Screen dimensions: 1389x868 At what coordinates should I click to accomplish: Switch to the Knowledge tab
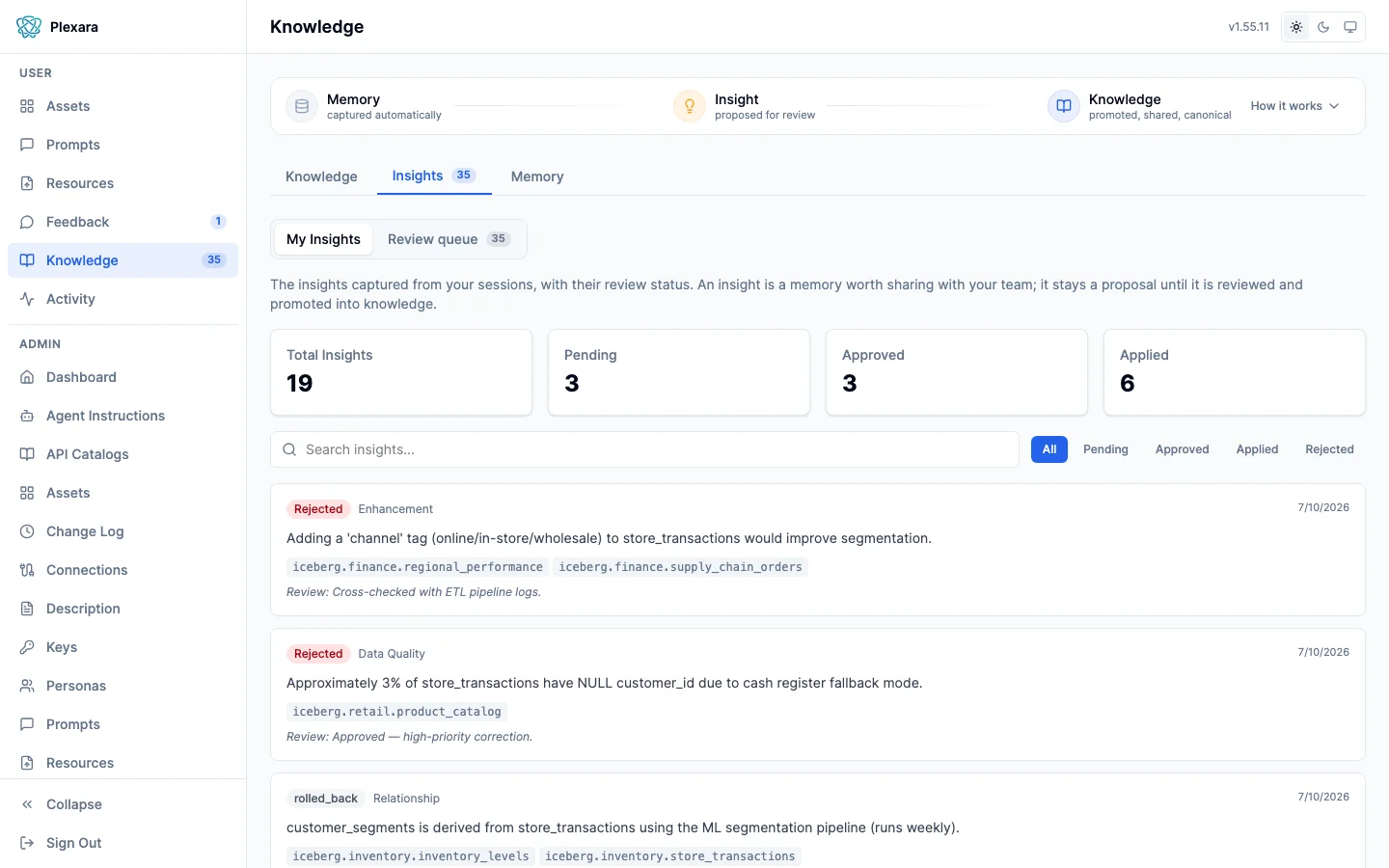click(x=321, y=176)
